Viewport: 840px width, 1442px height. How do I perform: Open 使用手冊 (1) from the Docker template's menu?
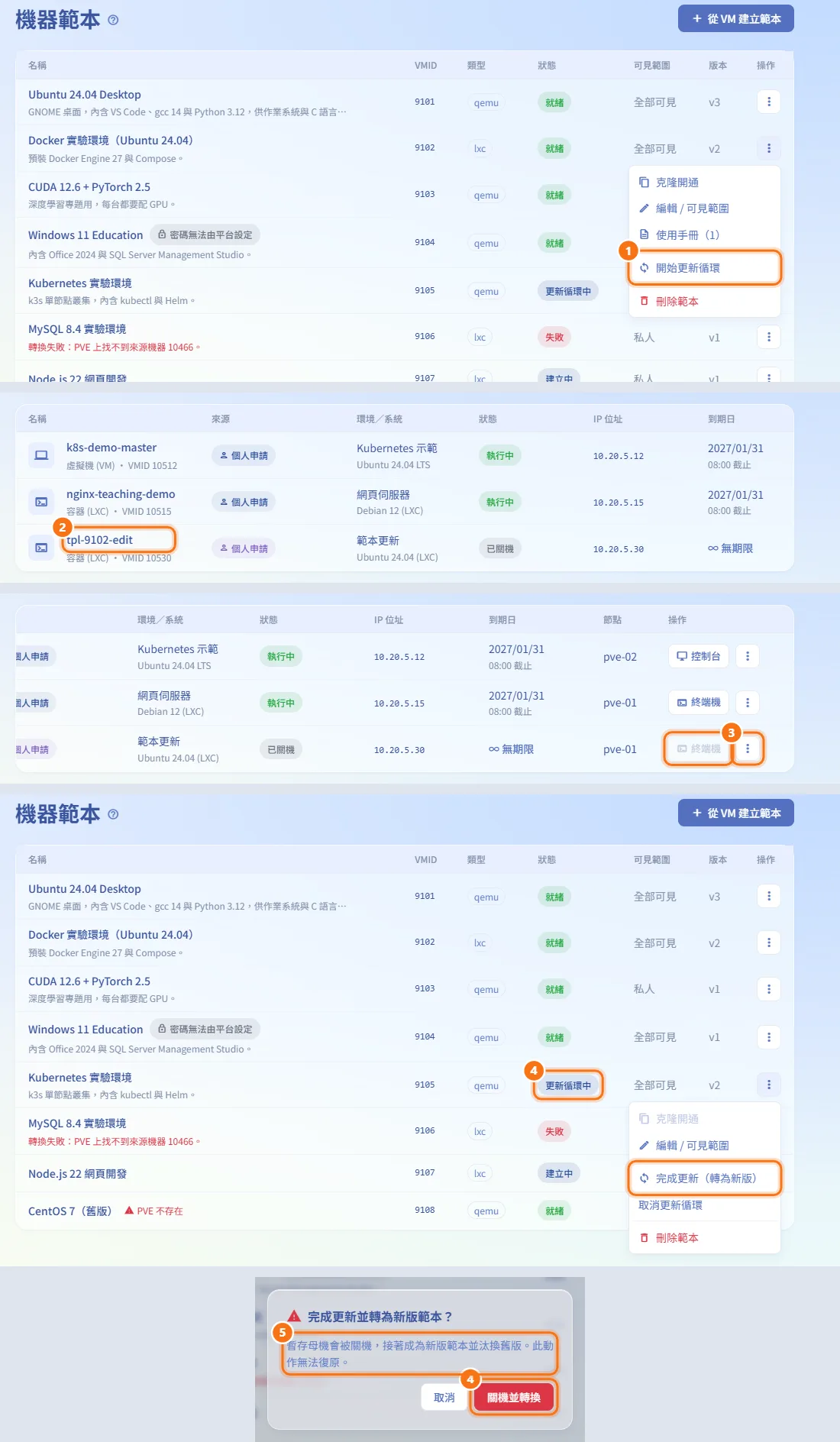tap(705, 235)
